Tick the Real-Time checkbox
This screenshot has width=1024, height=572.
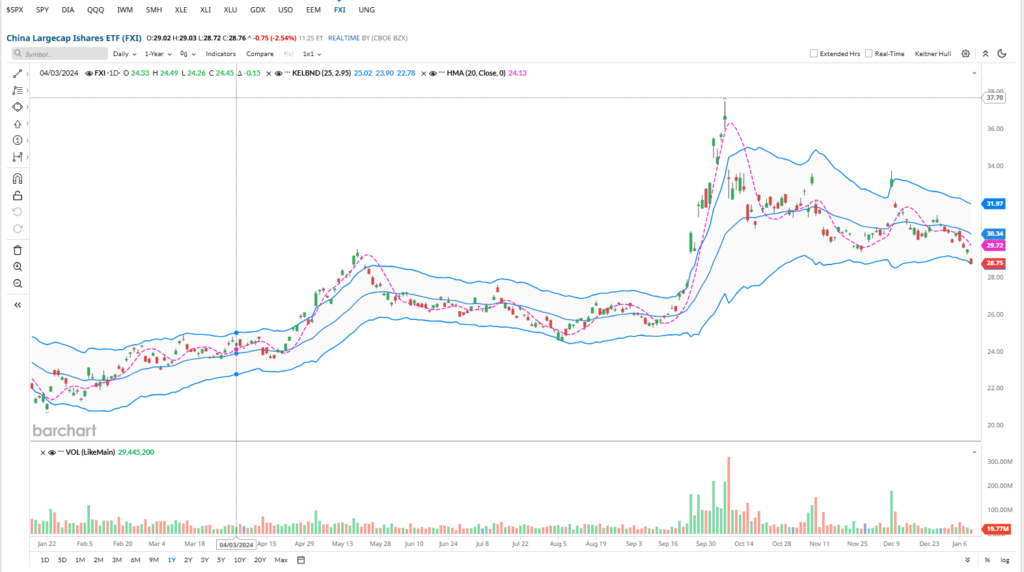pyautogui.click(x=869, y=54)
